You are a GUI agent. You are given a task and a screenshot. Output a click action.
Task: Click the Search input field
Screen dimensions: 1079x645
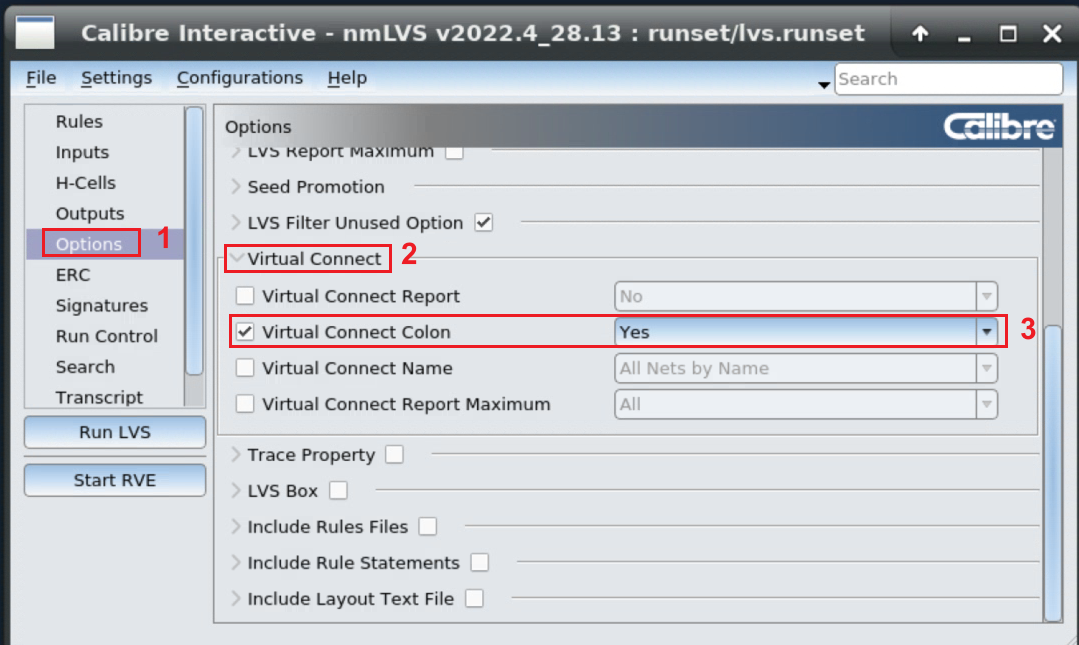[x=948, y=79]
